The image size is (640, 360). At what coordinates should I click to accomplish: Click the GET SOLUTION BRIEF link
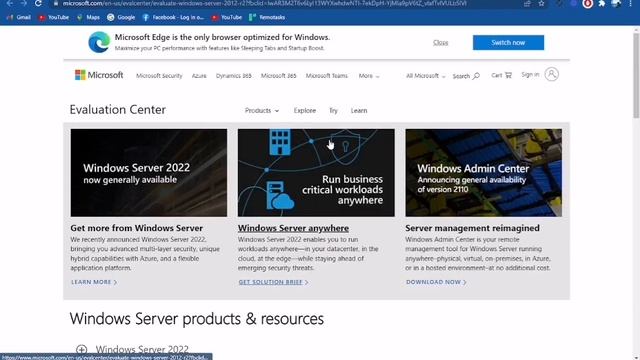(x=273, y=282)
